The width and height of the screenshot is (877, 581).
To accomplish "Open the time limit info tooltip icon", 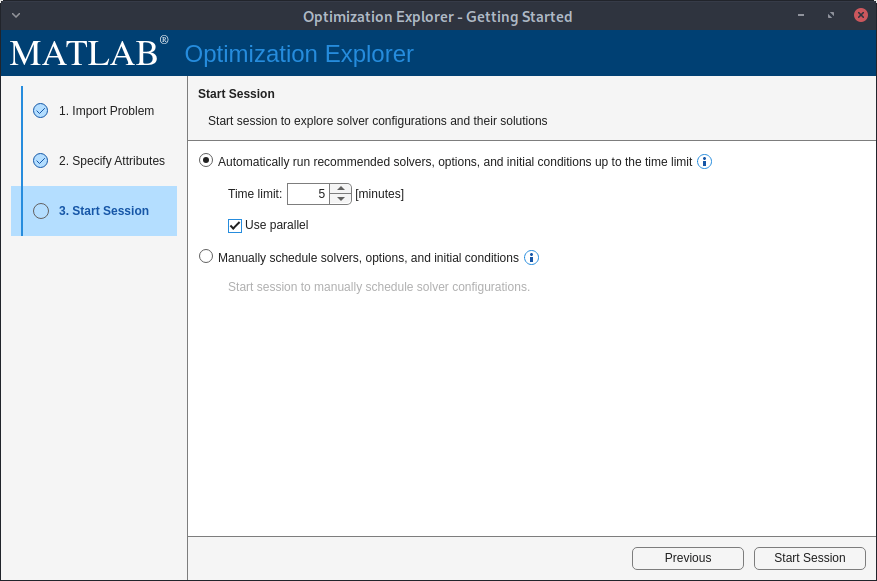I will tap(704, 161).
